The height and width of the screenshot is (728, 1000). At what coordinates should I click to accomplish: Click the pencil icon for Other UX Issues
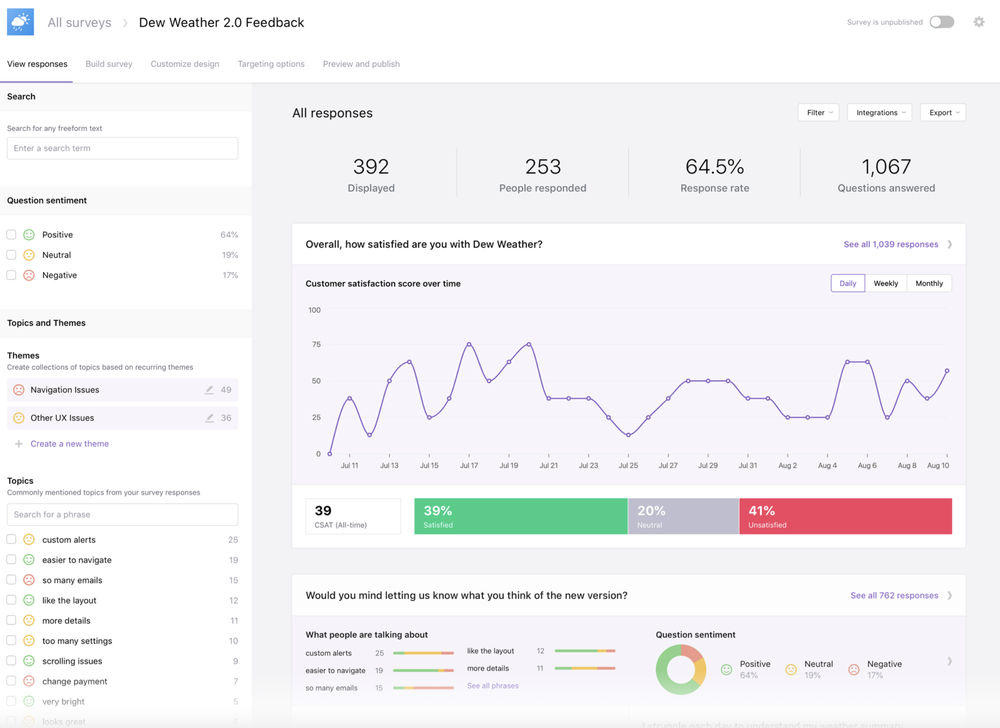(209, 418)
